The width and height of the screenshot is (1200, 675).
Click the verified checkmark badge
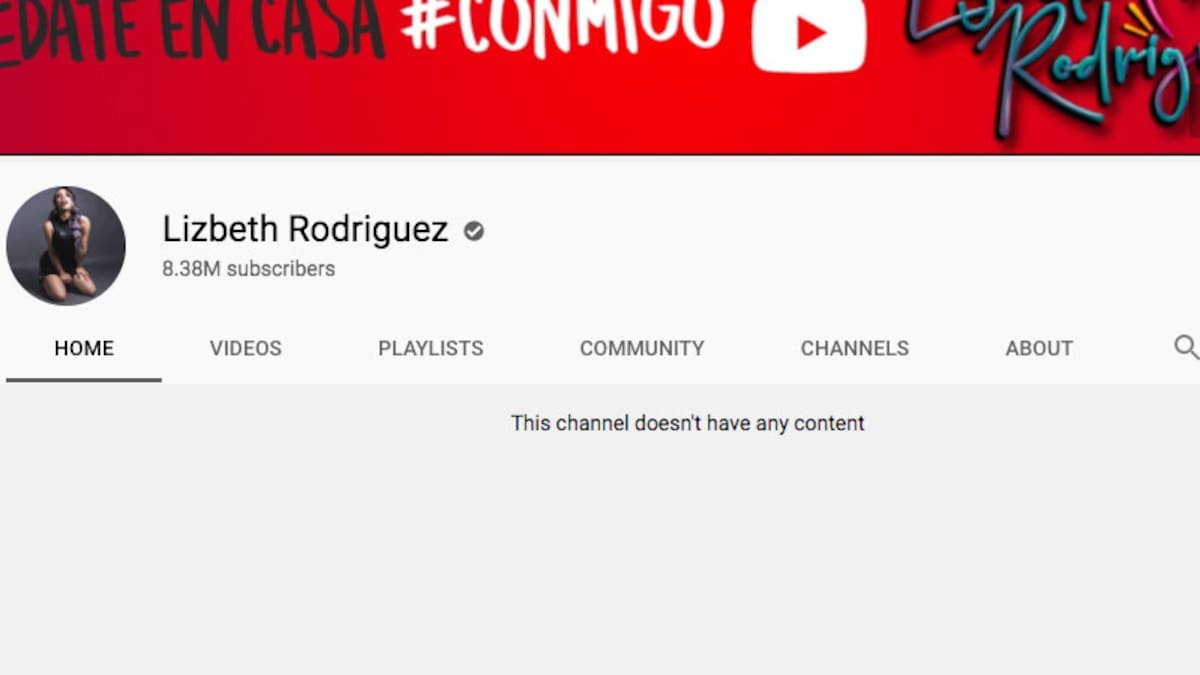click(x=474, y=231)
